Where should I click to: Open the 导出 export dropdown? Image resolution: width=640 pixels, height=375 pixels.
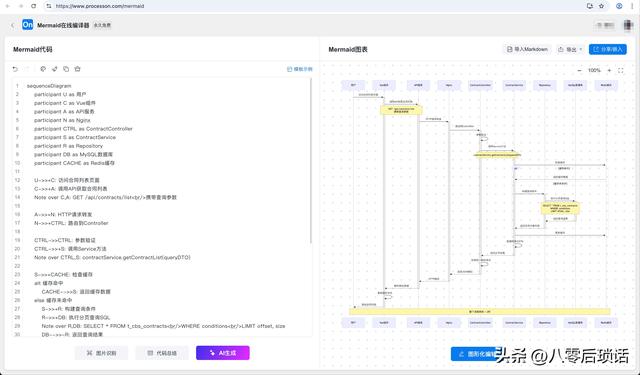coord(570,49)
